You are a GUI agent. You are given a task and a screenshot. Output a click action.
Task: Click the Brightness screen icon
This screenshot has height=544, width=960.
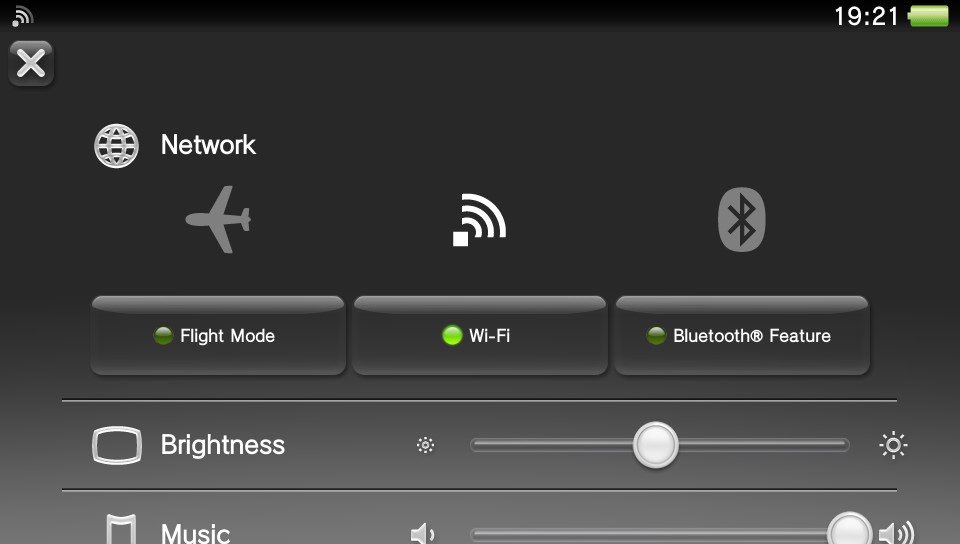pyautogui.click(x=117, y=445)
